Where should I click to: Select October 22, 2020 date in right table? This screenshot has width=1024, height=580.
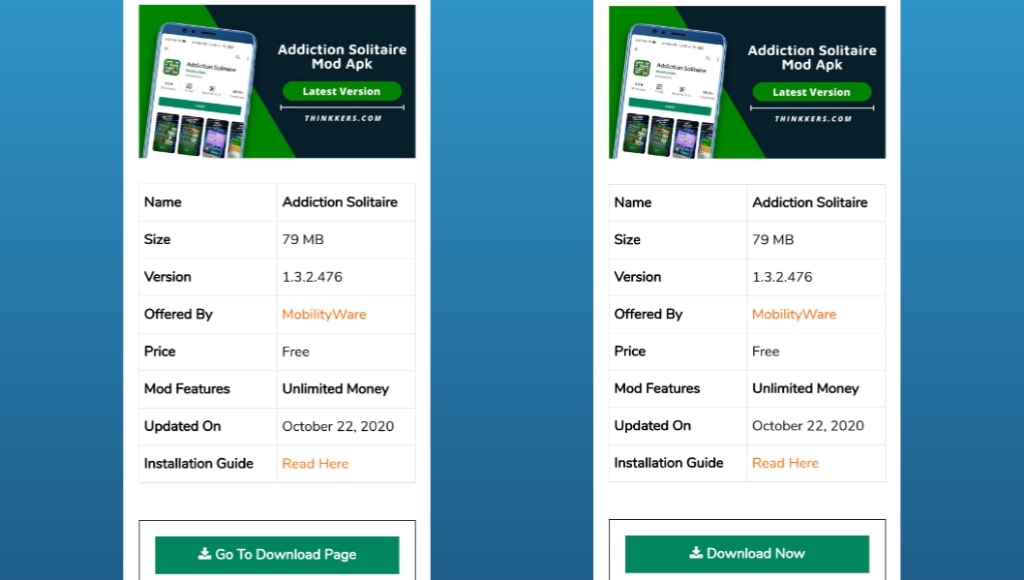click(807, 426)
